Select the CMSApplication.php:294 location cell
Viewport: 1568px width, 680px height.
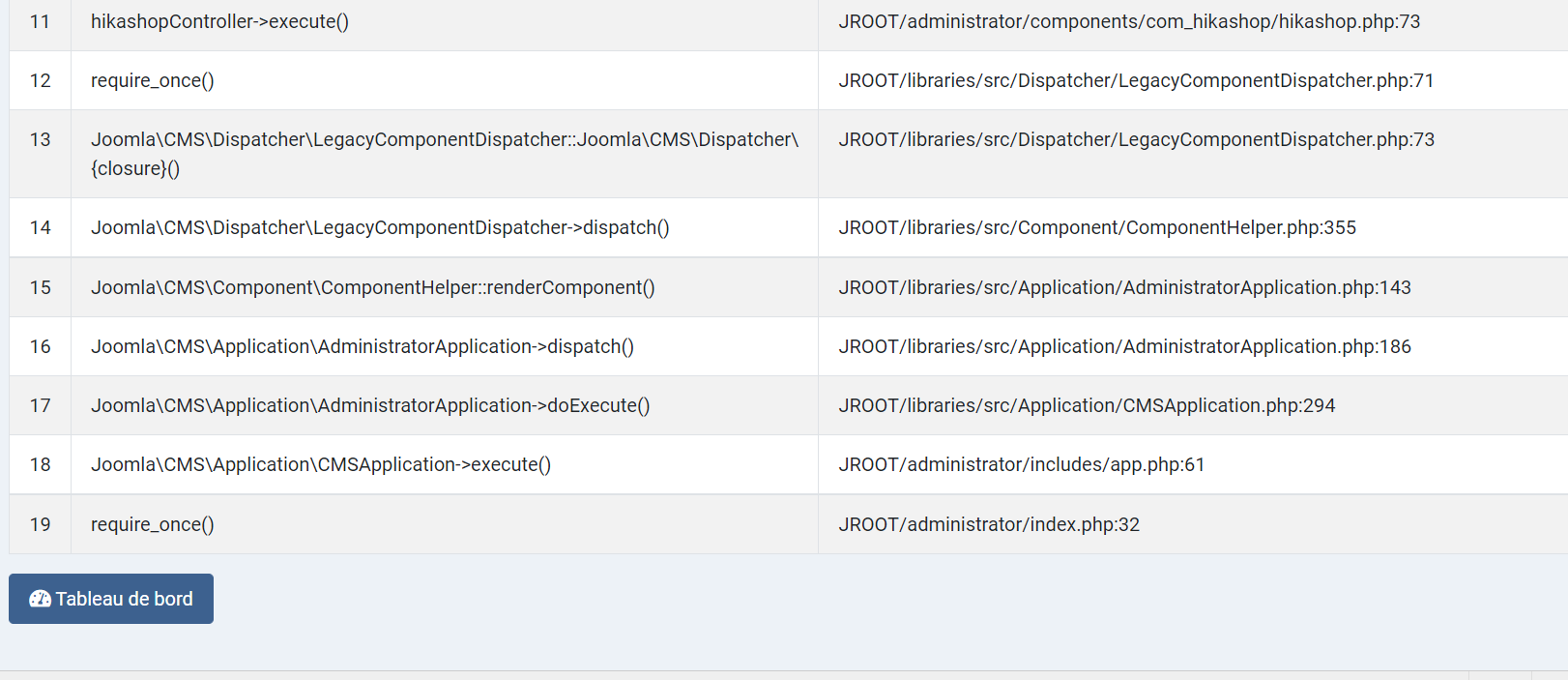pos(1086,405)
